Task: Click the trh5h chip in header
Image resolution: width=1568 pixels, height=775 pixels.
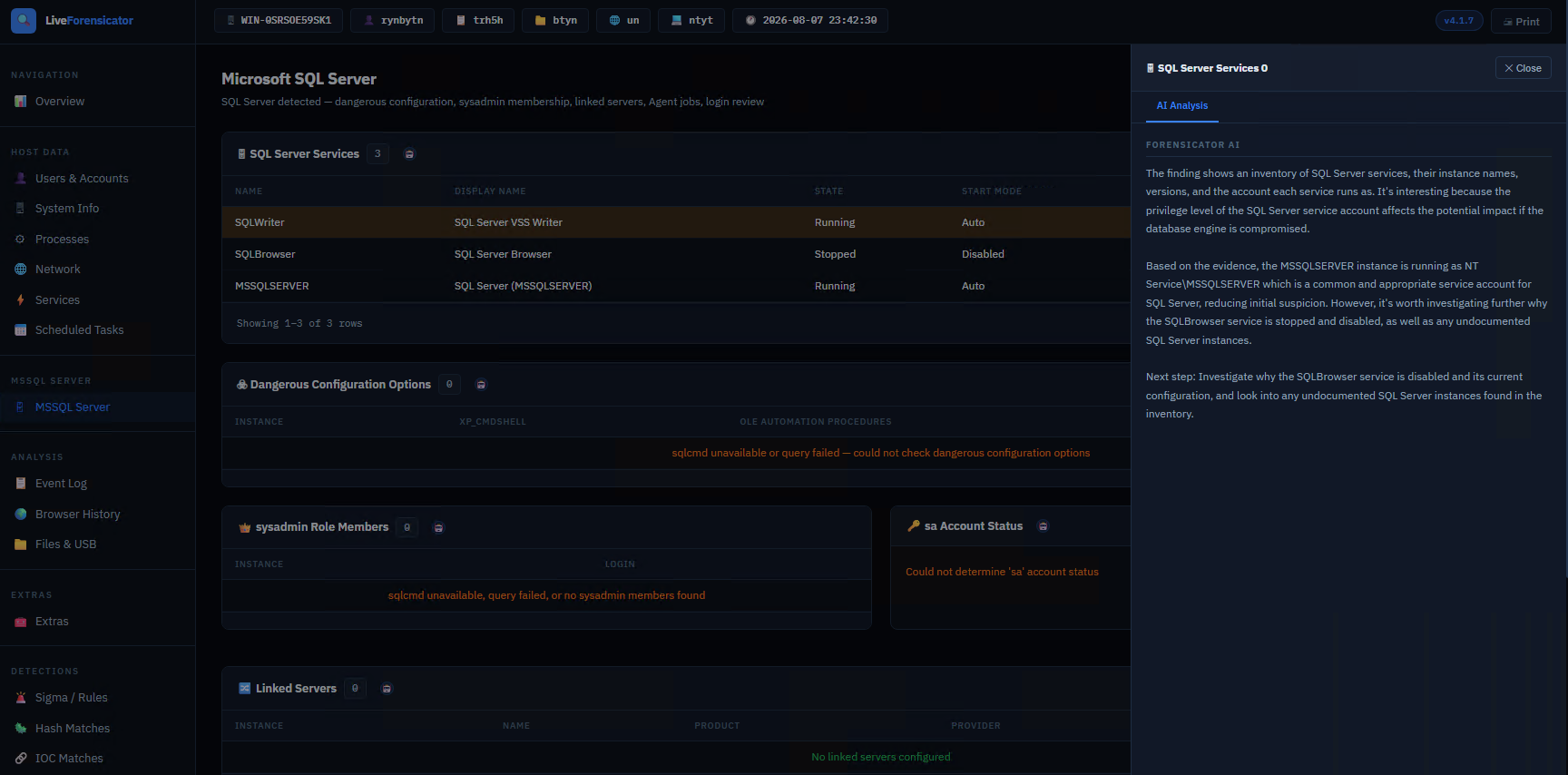Action: tap(478, 20)
